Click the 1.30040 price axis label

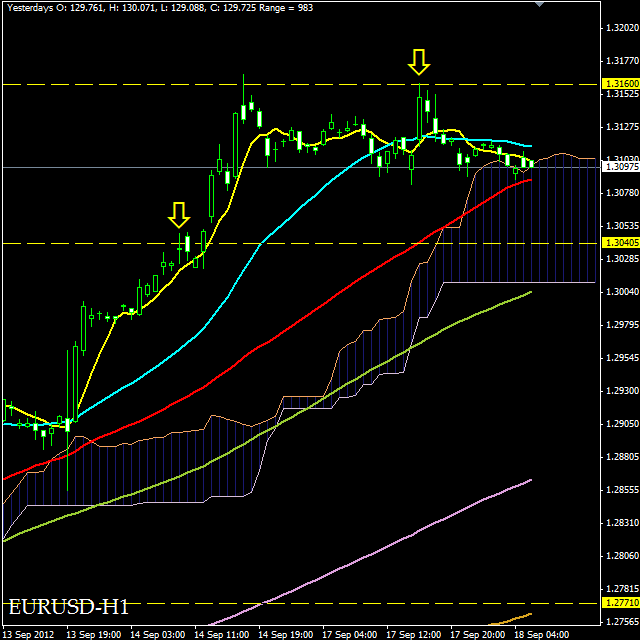point(622,291)
